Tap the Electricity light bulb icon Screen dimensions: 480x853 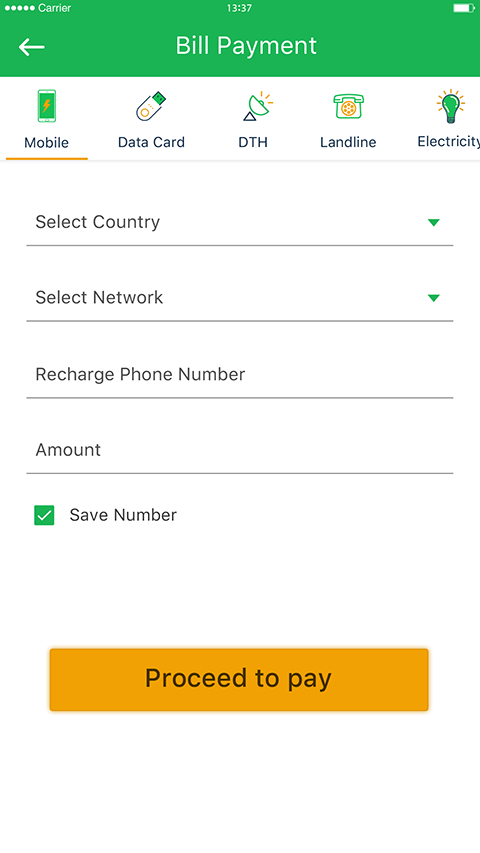[x=450, y=107]
